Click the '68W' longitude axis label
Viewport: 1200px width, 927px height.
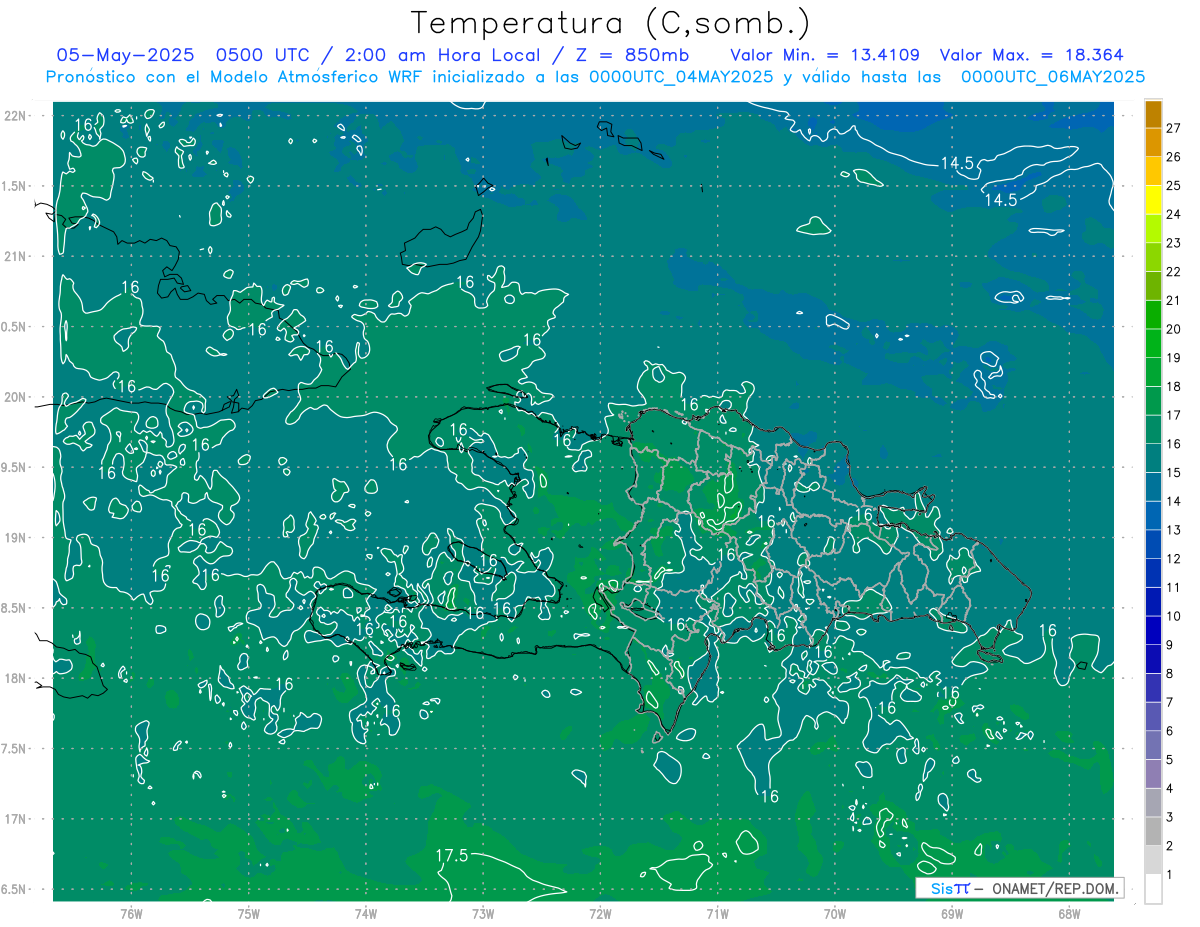point(1069,914)
